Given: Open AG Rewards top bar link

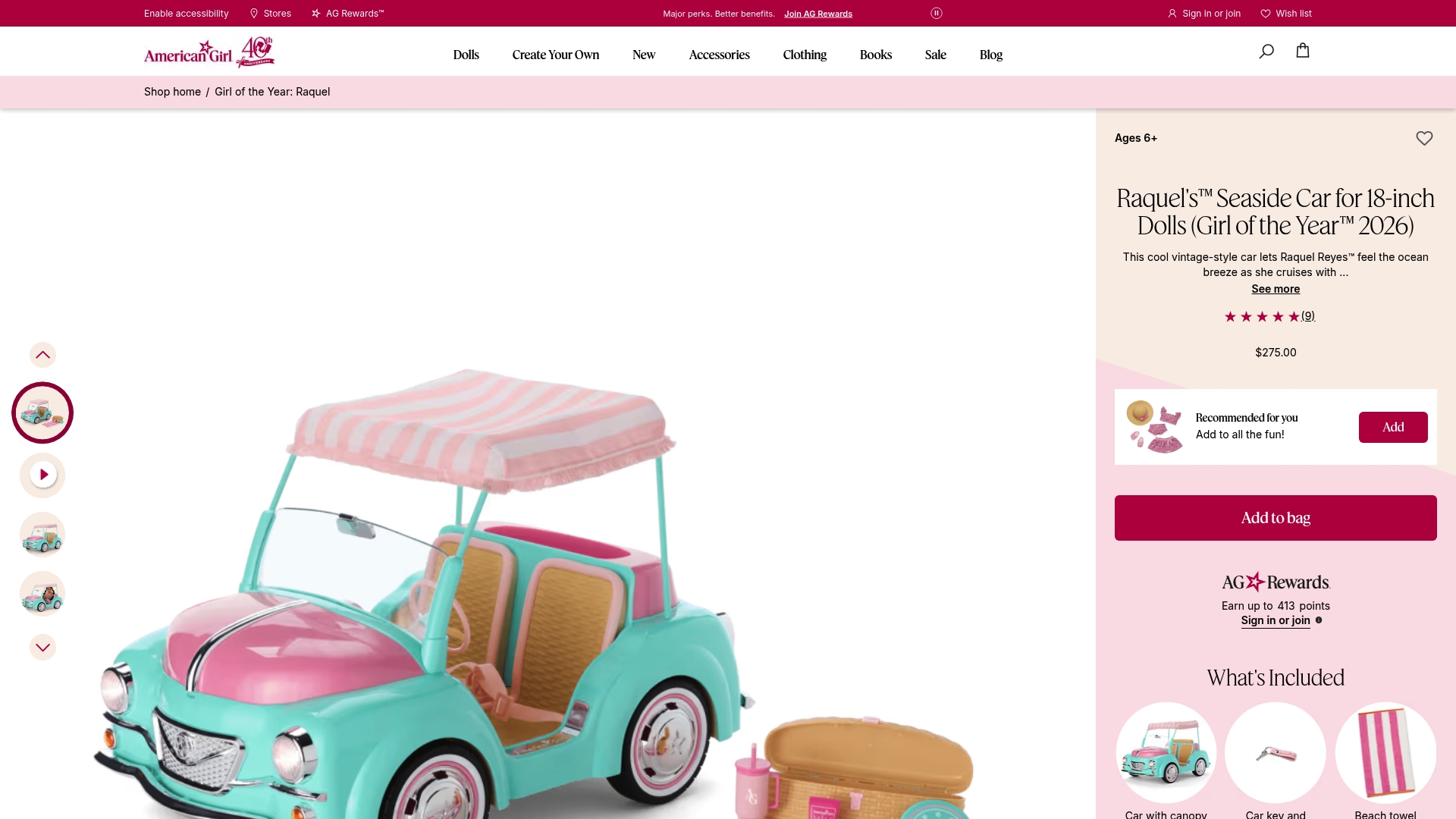Looking at the screenshot, I should 348,14.
